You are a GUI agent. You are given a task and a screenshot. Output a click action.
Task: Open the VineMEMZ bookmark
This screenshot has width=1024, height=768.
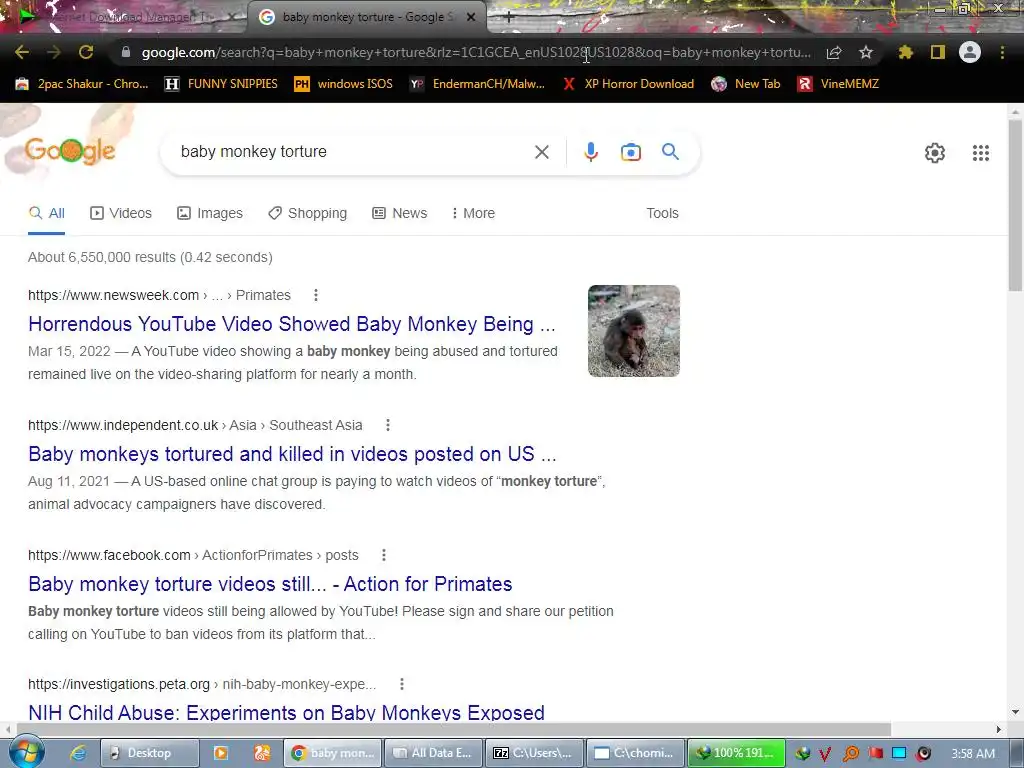pyautogui.click(x=838, y=84)
